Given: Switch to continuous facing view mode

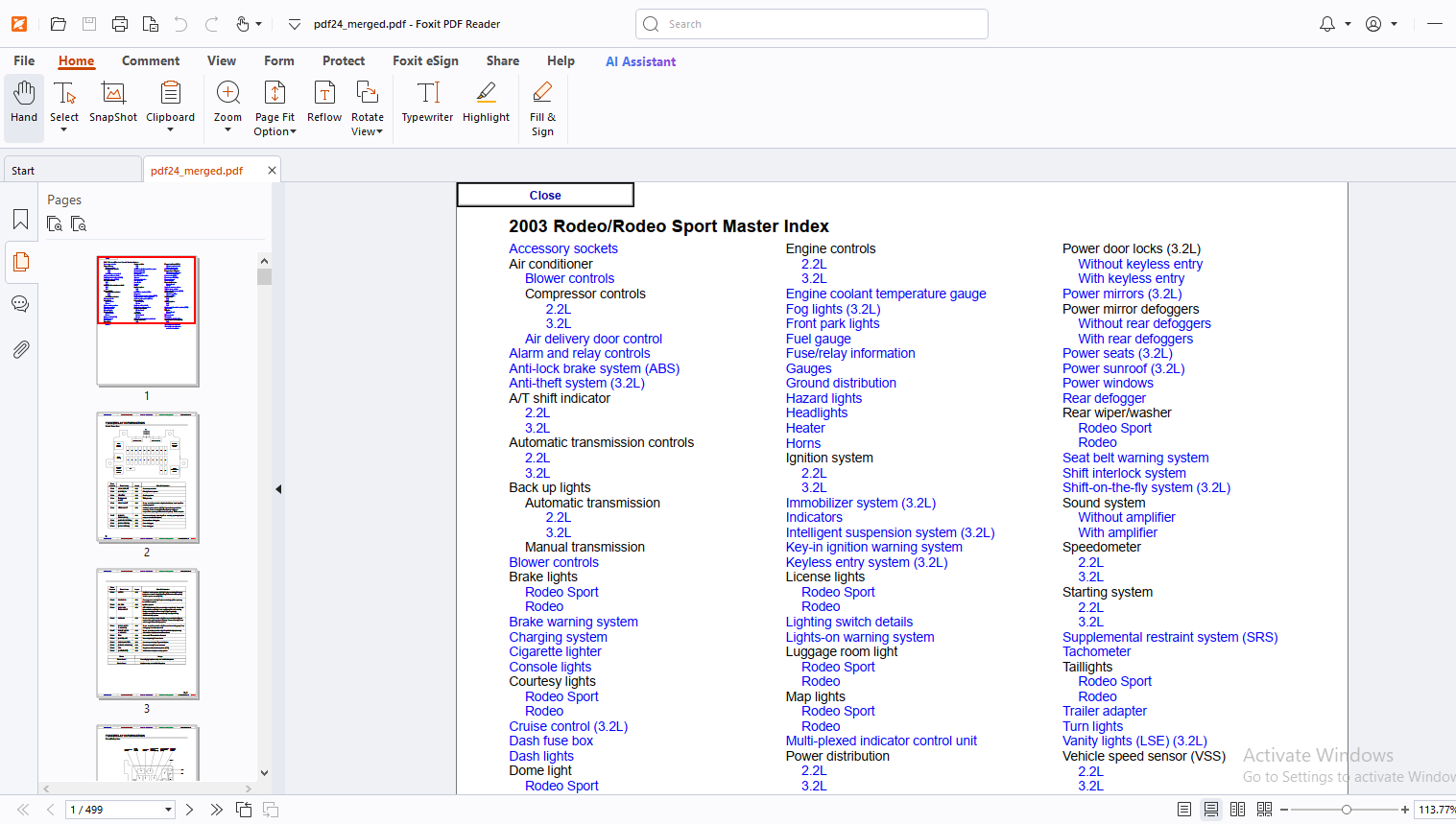Looking at the screenshot, I should 1265,810.
